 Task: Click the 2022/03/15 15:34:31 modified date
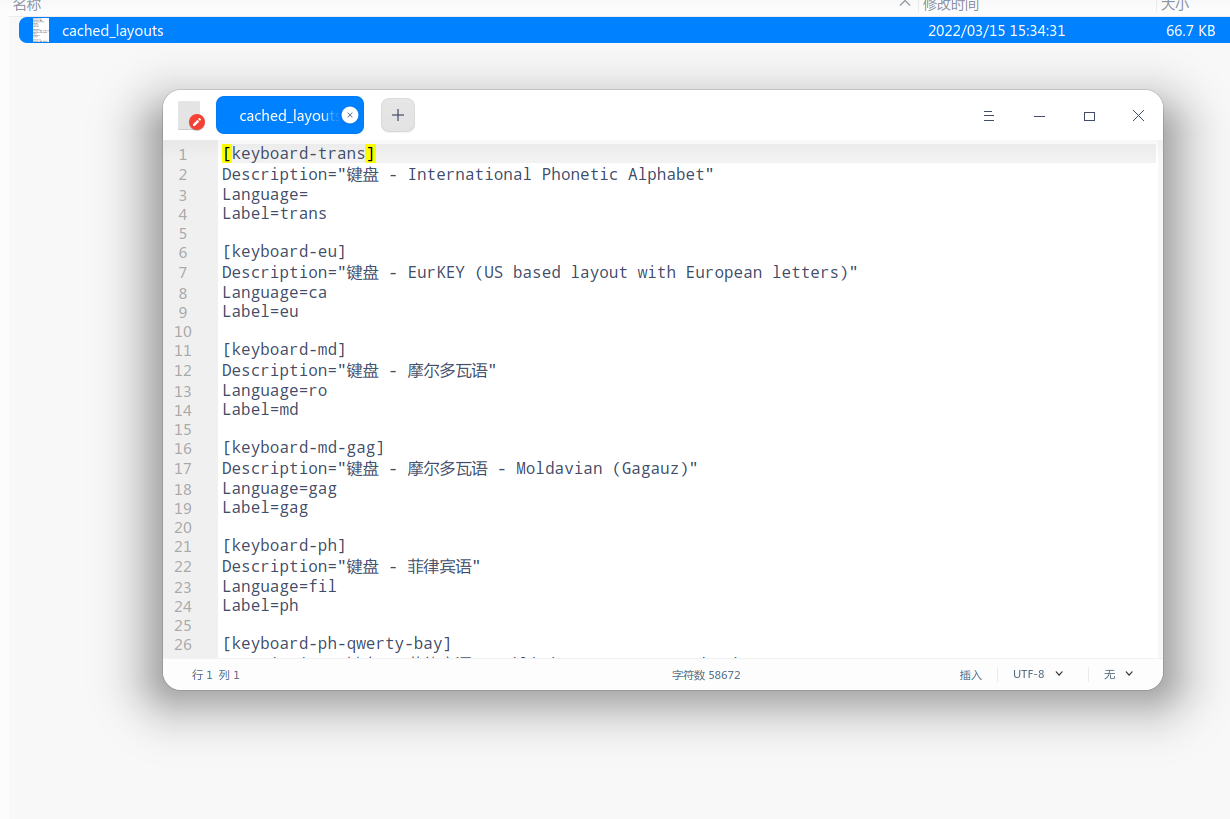point(997,31)
